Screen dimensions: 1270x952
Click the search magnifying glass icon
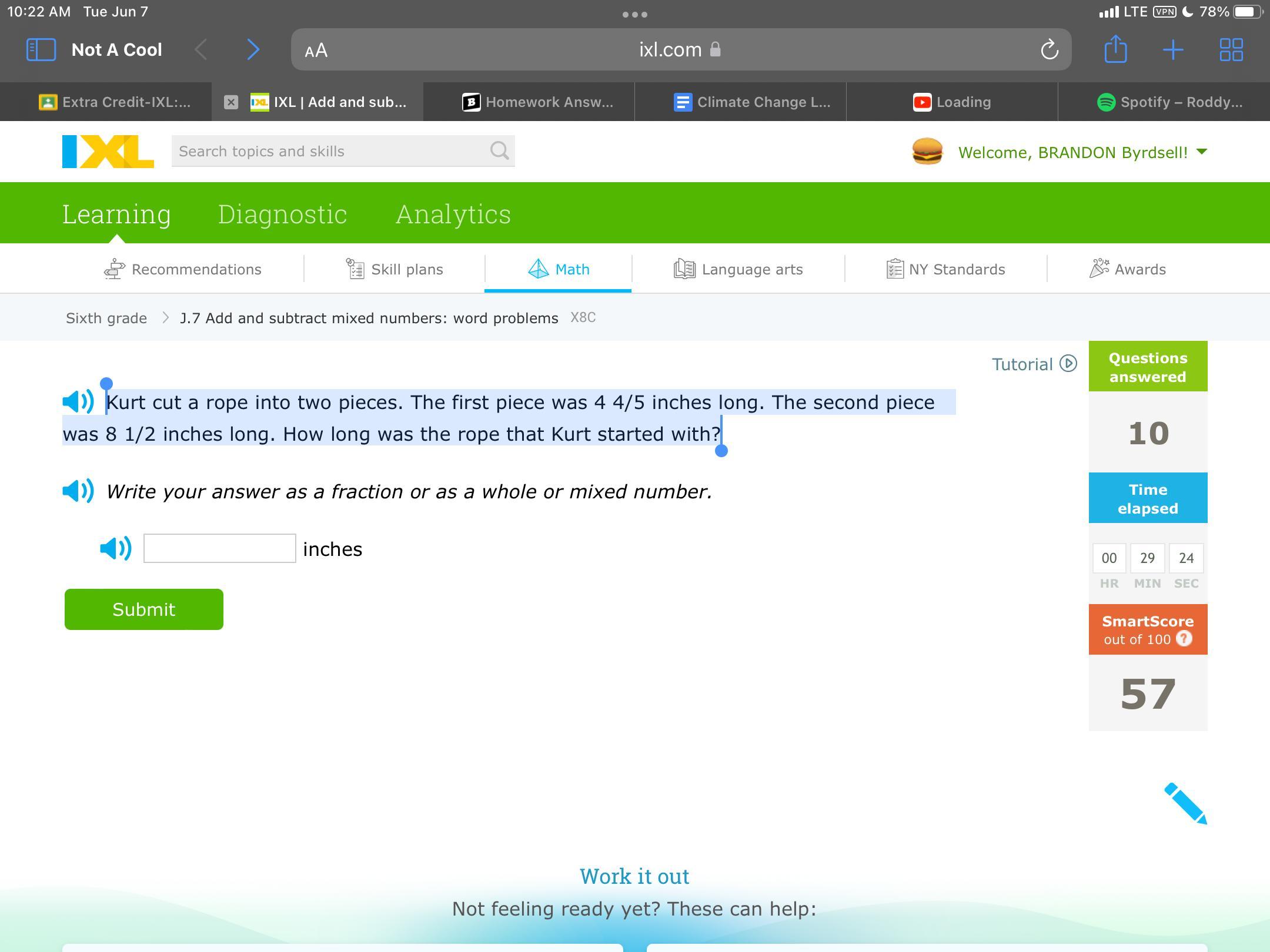coord(499,151)
